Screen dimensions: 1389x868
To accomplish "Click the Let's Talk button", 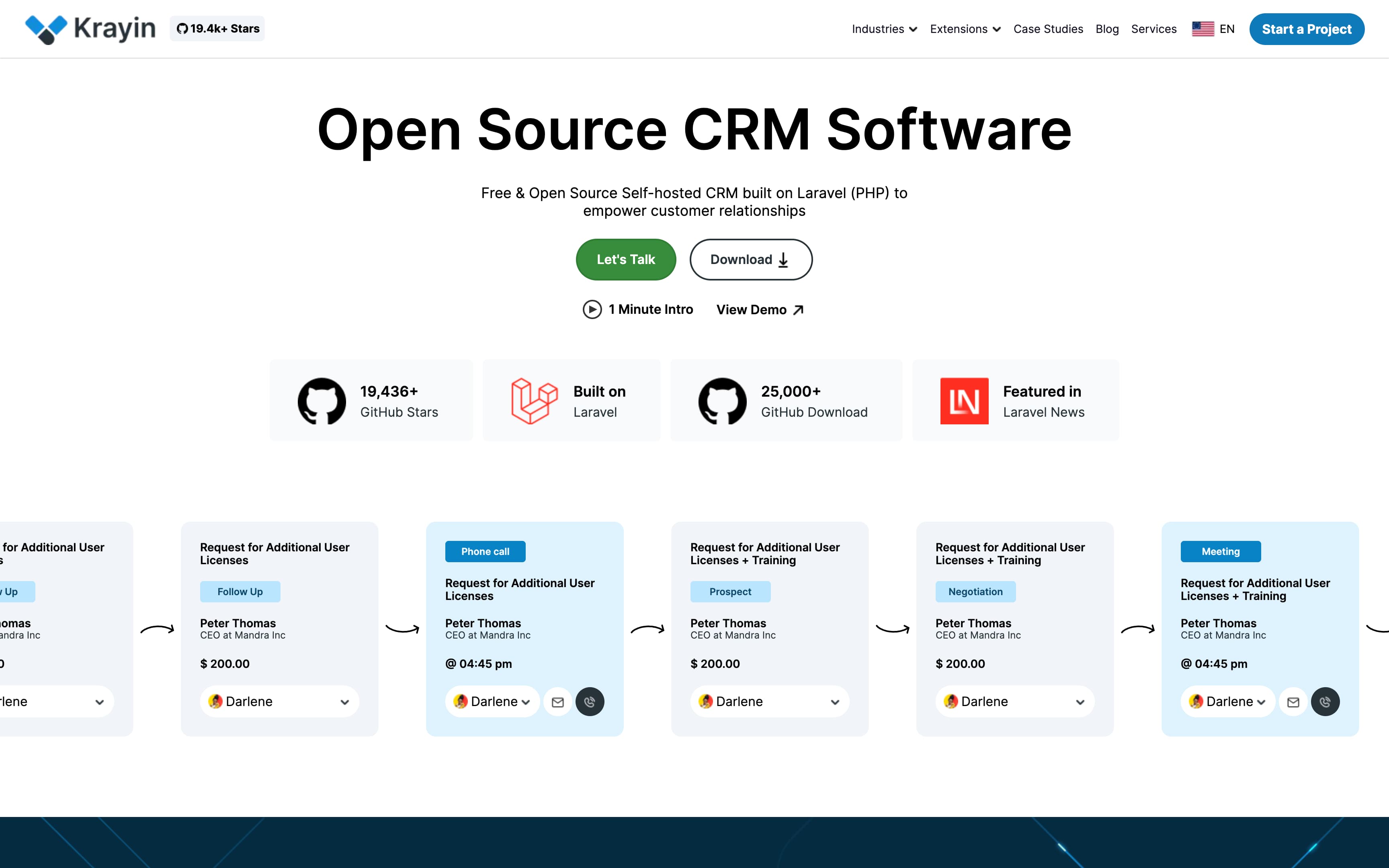I will pyautogui.click(x=626, y=260).
